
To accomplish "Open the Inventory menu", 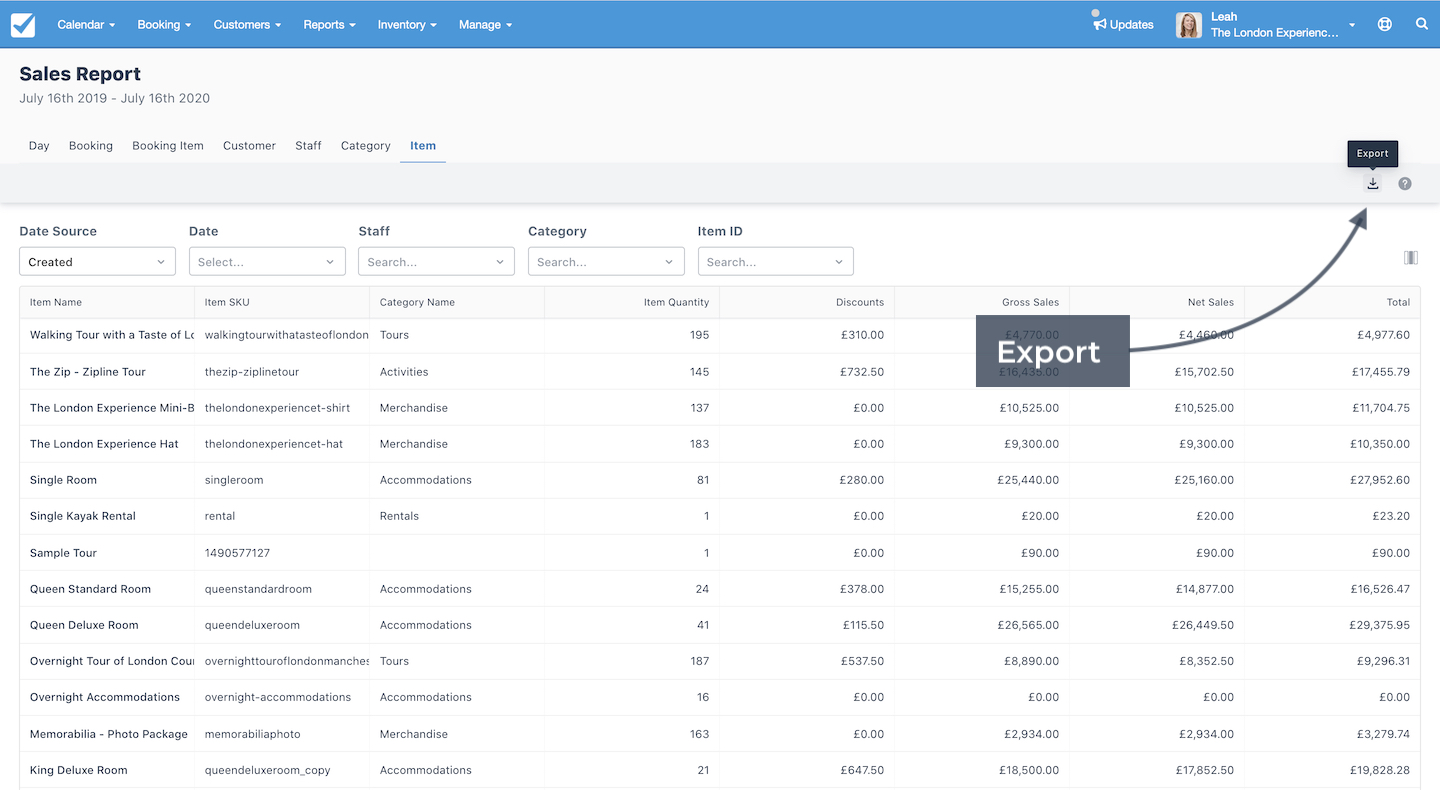I will click(x=407, y=25).
